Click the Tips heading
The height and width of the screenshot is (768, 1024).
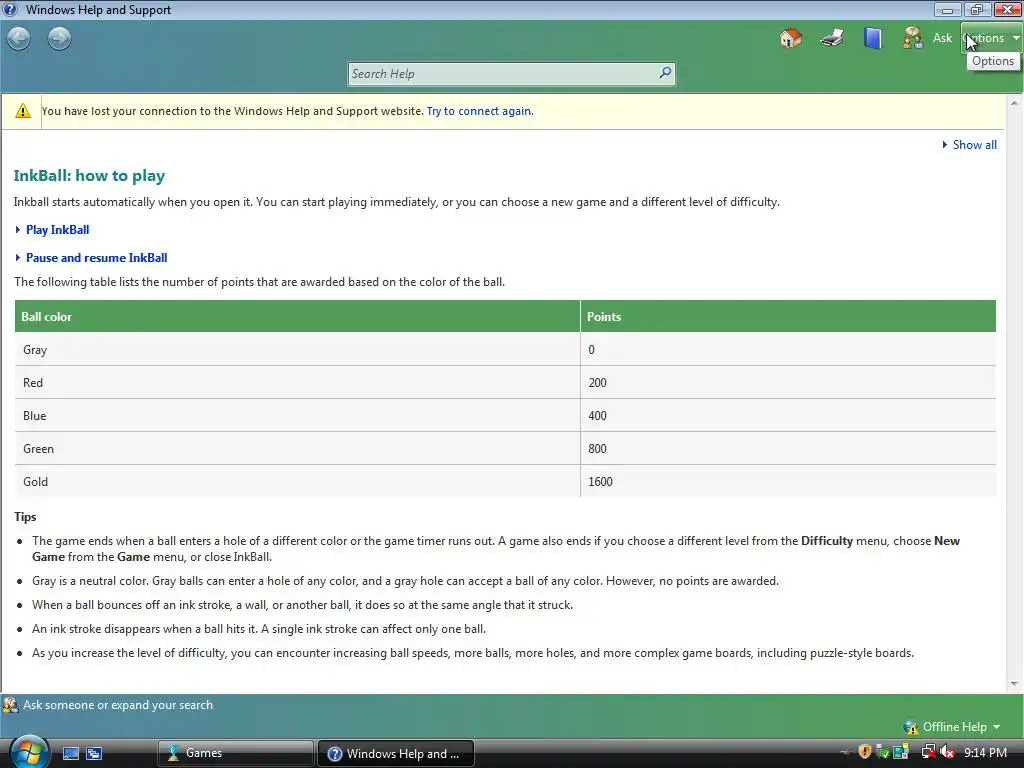[x=25, y=517]
